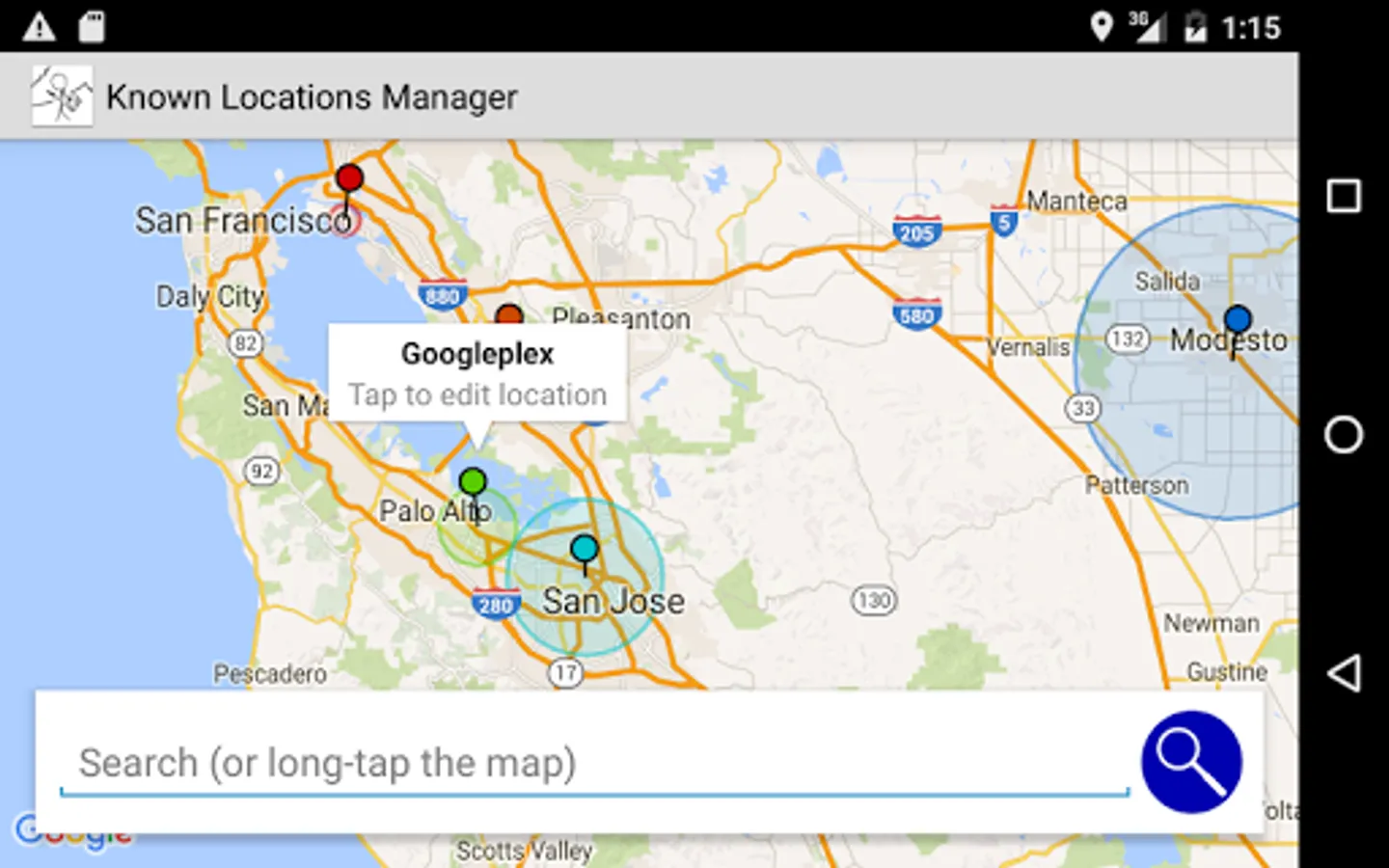Select the blue pin at Modesto
The image size is (1389, 868).
click(x=1238, y=319)
